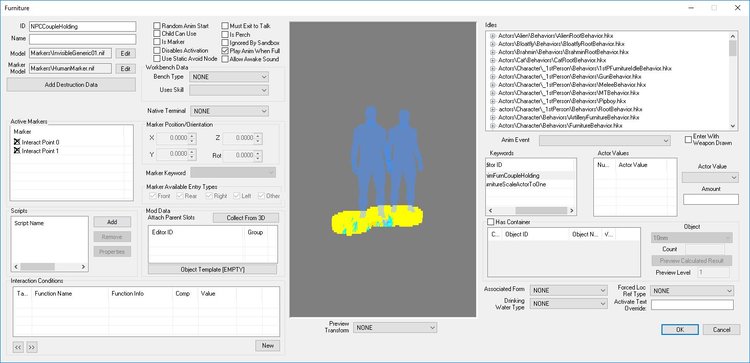The width and height of the screenshot is (750, 363).
Task: Enable Ignored By Sandbox
Action: coord(225,43)
